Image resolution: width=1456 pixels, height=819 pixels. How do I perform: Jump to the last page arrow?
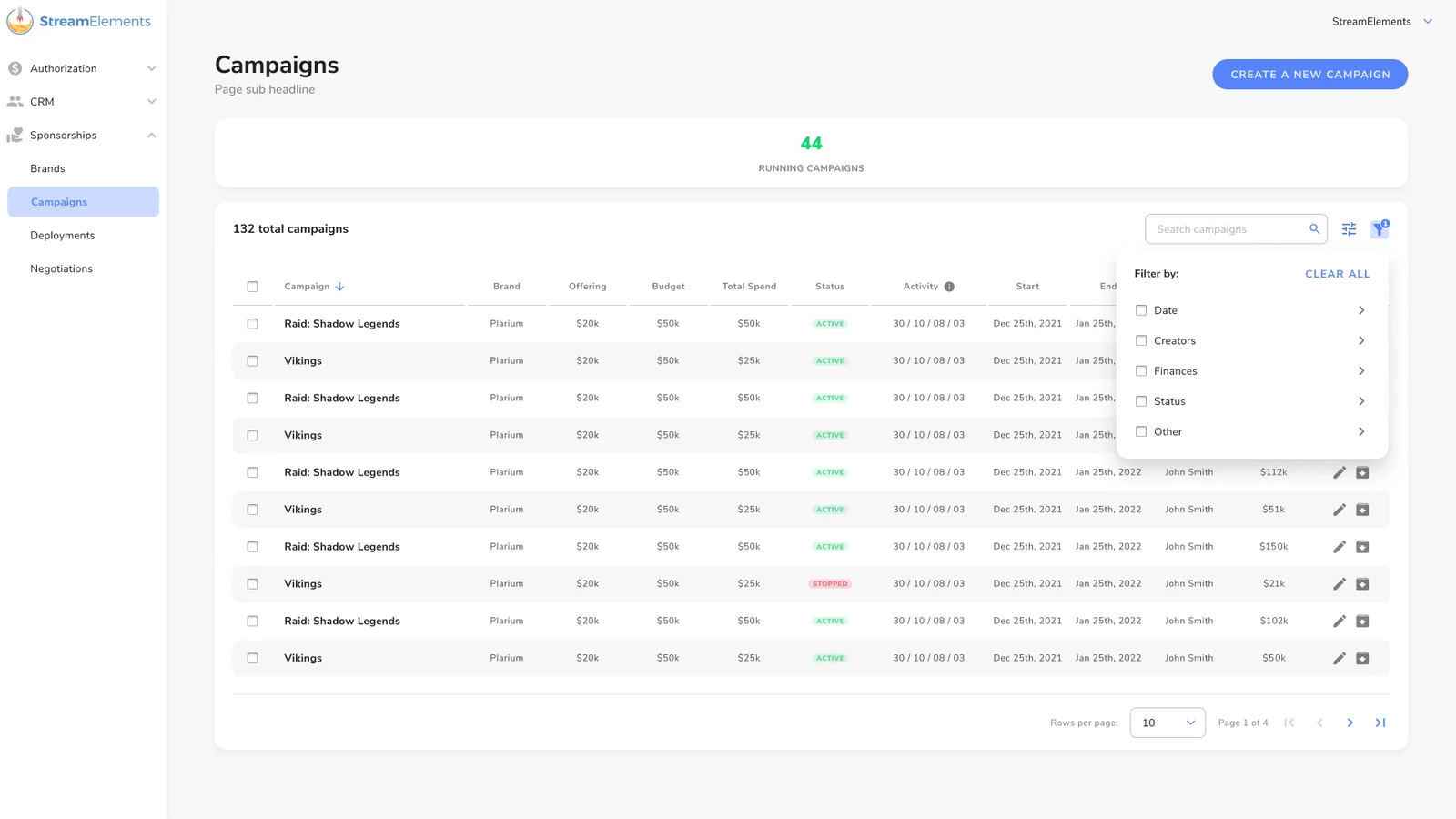click(x=1380, y=723)
